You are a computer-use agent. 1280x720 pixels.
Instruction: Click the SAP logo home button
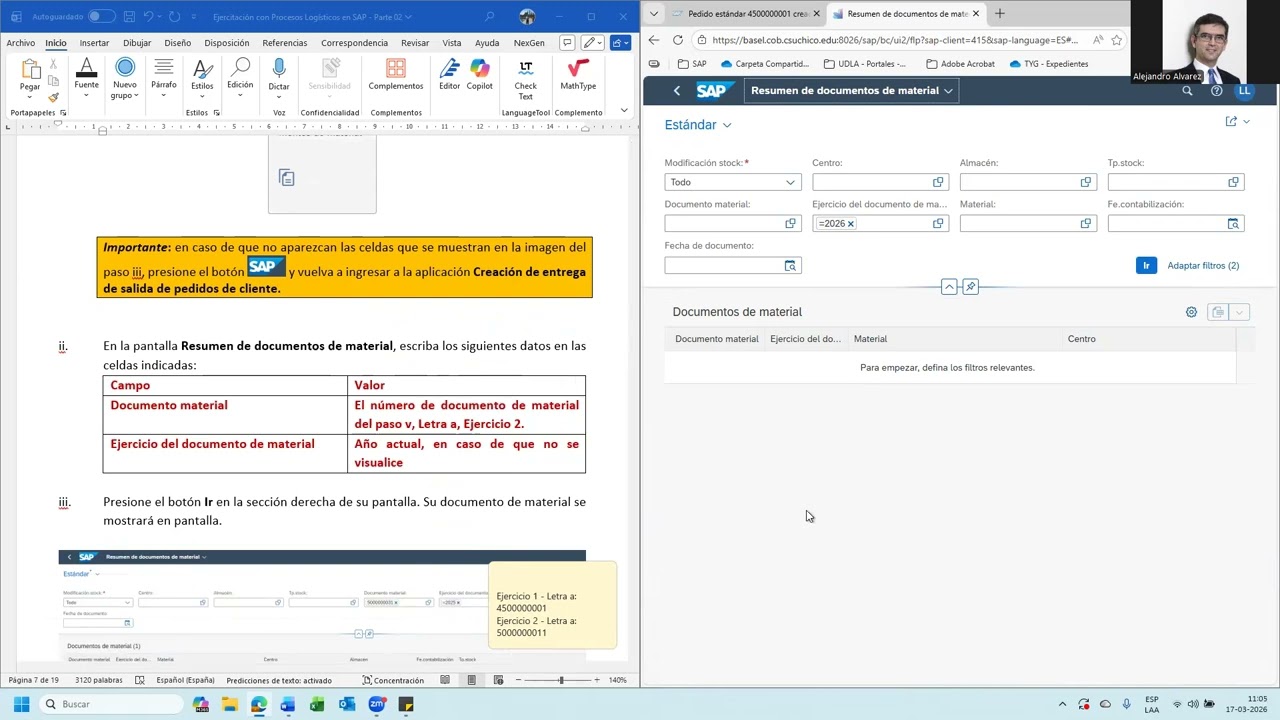(x=711, y=91)
